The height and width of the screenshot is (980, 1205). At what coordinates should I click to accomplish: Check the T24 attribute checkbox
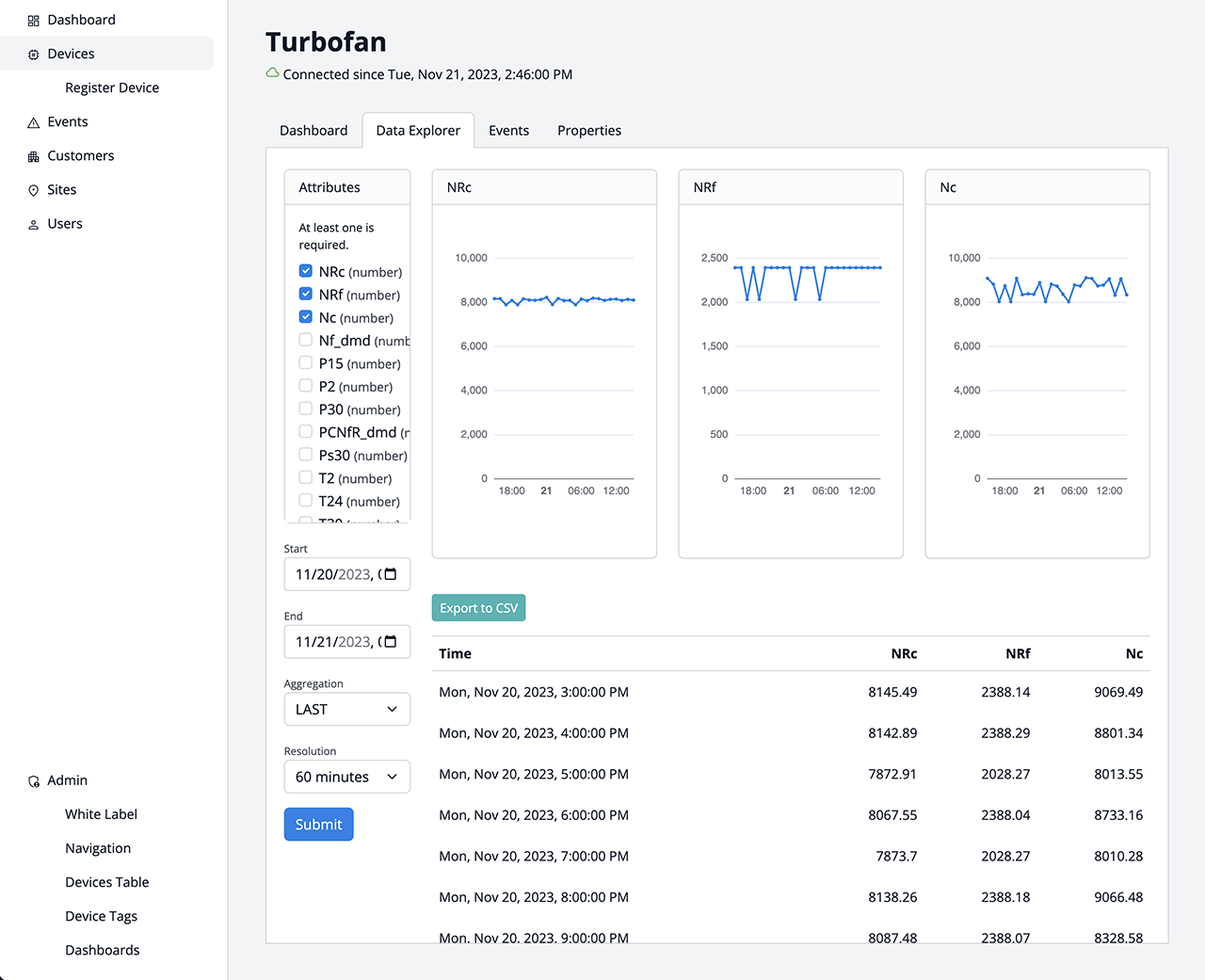(306, 501)
